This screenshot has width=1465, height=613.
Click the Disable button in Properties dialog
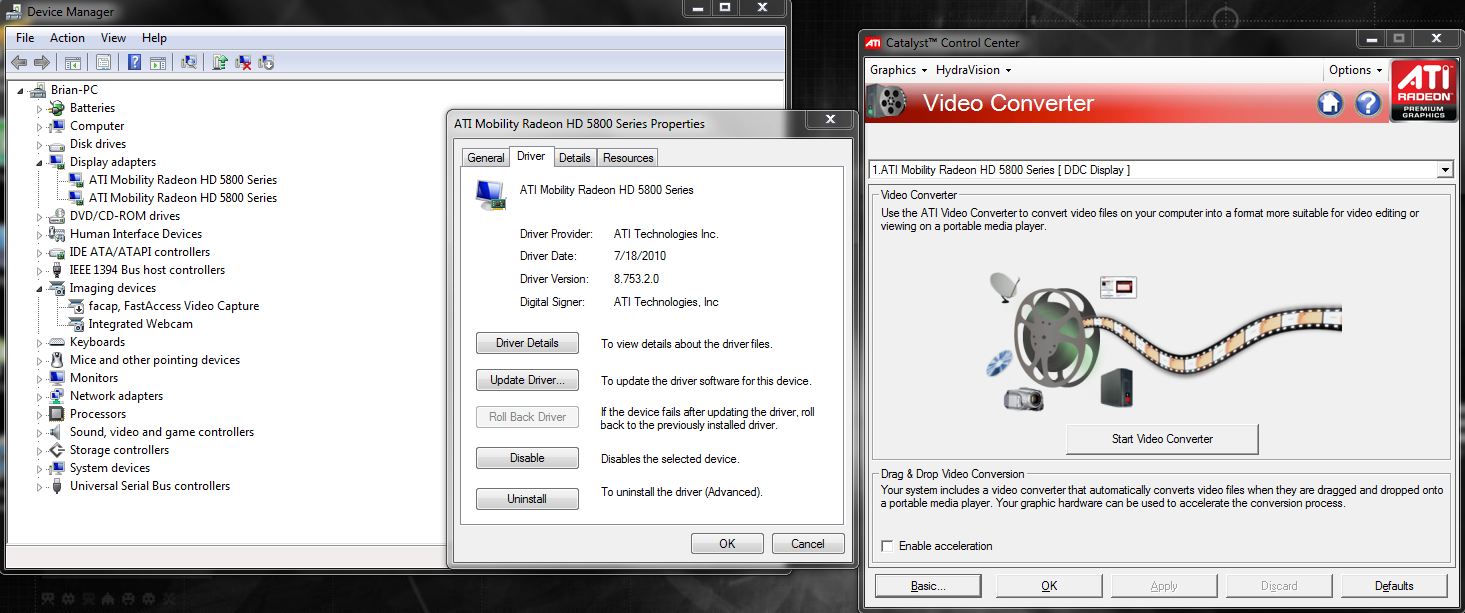pyautogui.click(x=527, y=458)
